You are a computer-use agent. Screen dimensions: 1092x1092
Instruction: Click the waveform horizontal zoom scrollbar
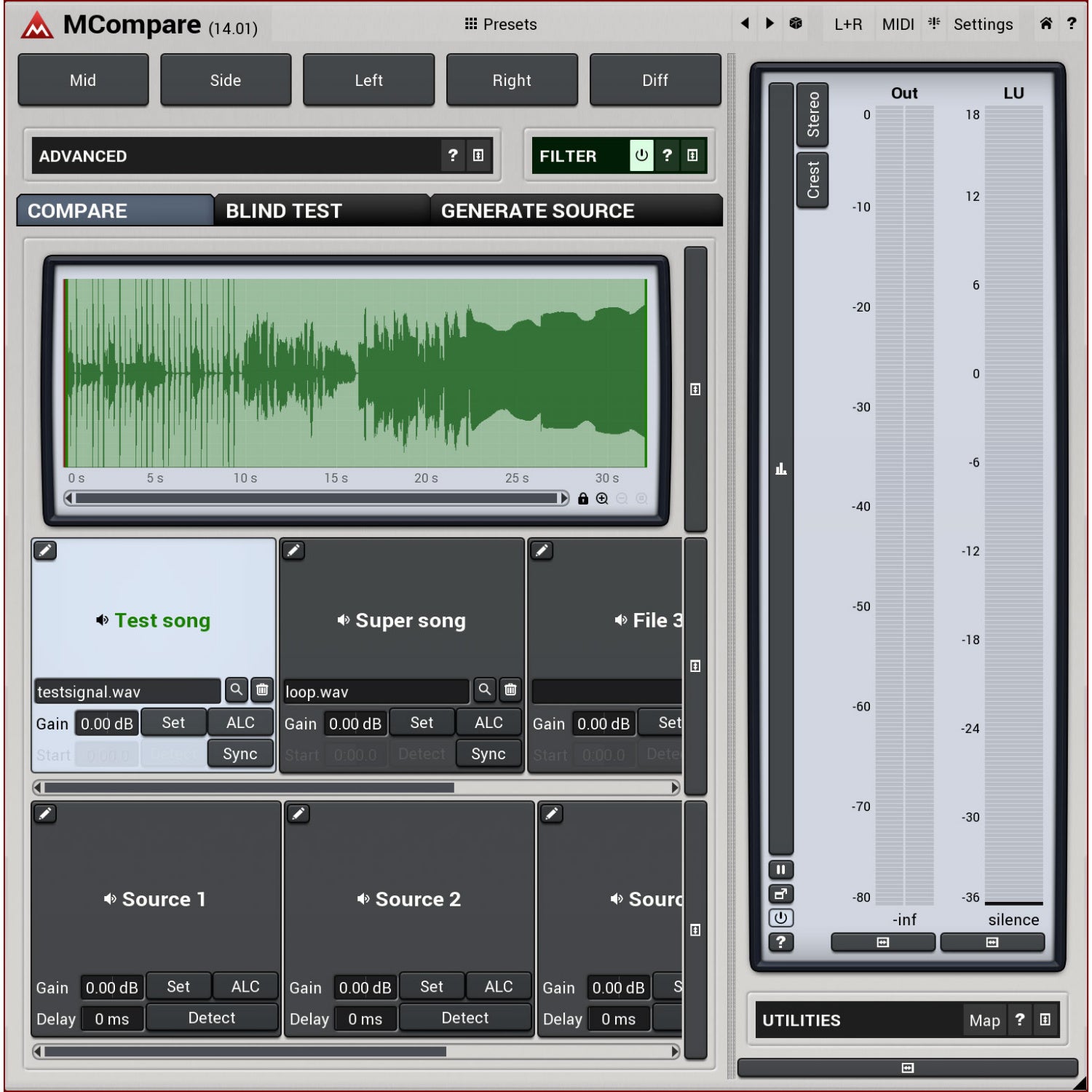[317, 499]
